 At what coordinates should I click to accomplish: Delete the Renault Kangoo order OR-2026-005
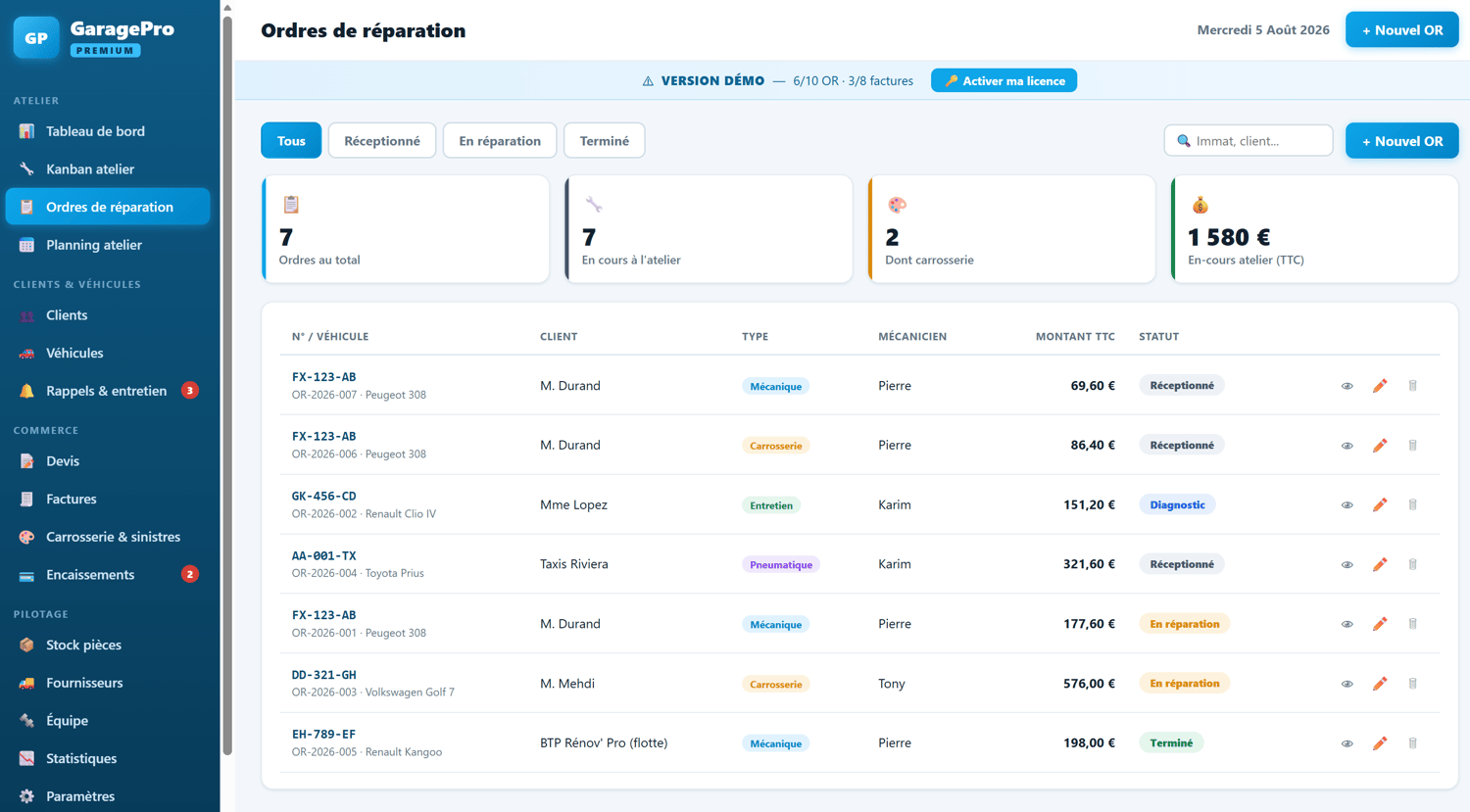1412,743
